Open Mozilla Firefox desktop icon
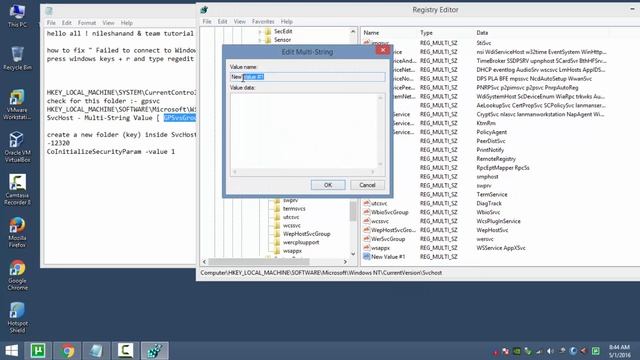This screenshot has width=640, height=360. (17, 233)
